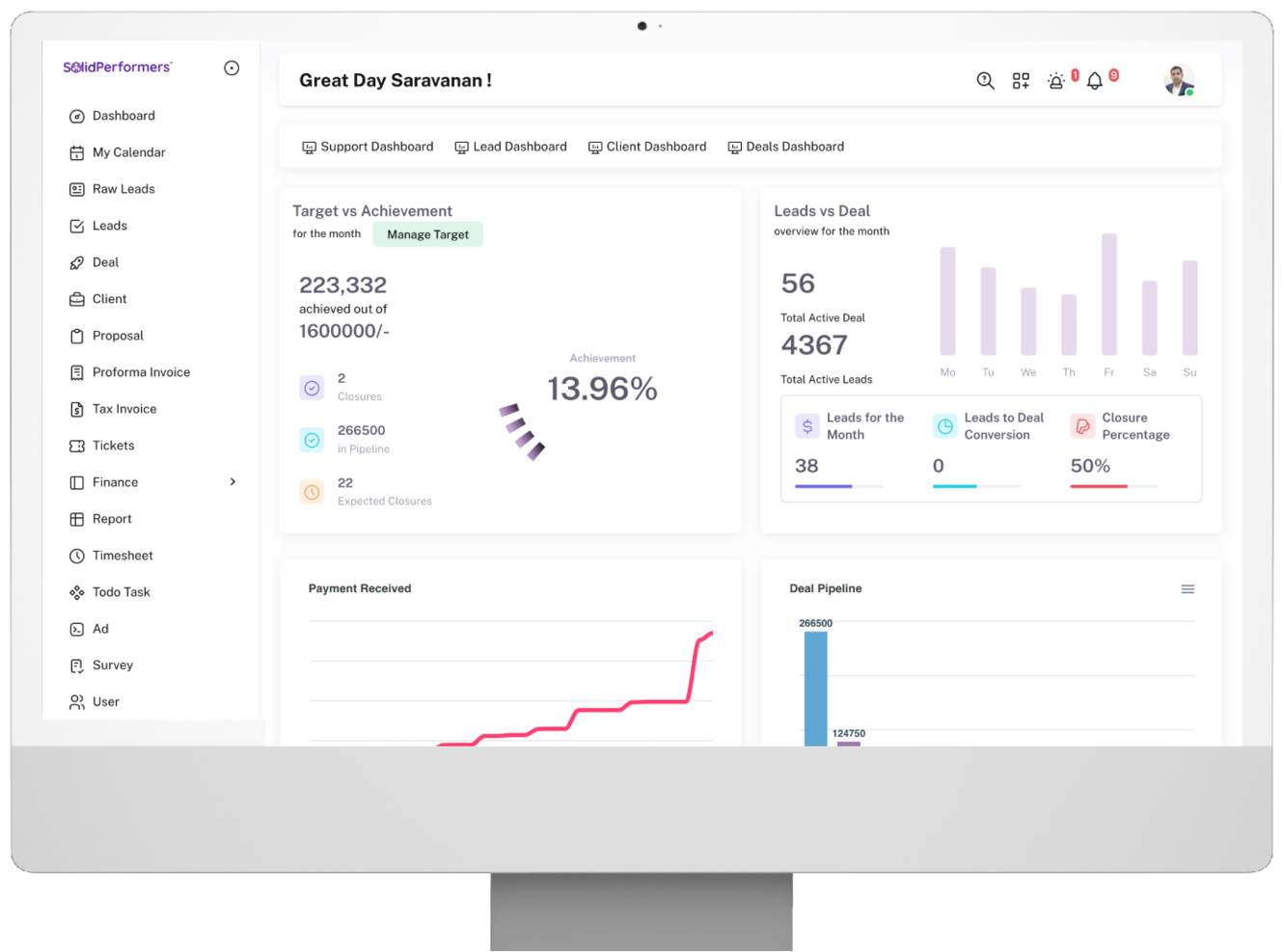Click the Proforma Invoice icon in sidebar
This screenshot has height=952, width=1284.
click(x=77, y=372)
